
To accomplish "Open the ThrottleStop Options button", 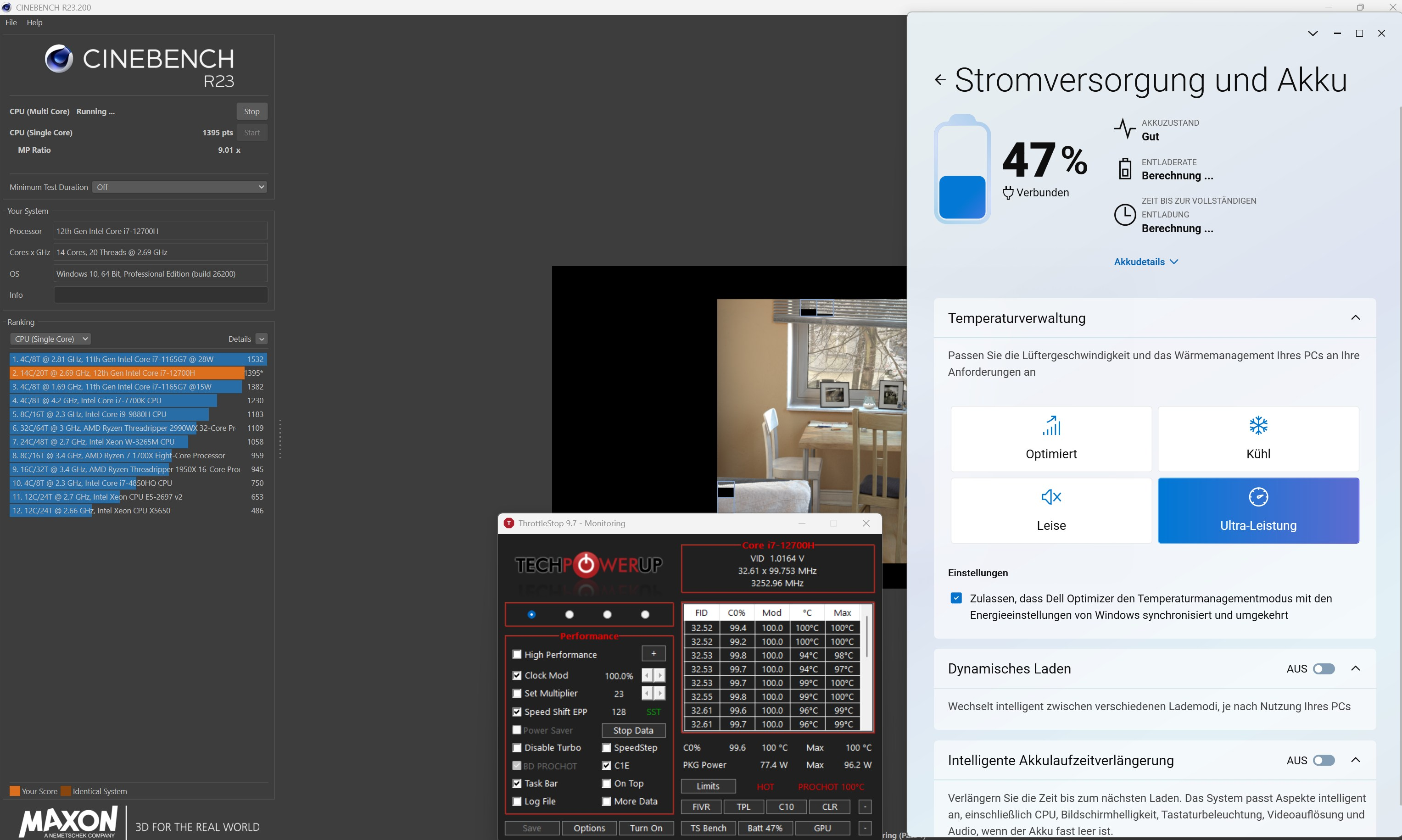I will [x=589, y=828].
